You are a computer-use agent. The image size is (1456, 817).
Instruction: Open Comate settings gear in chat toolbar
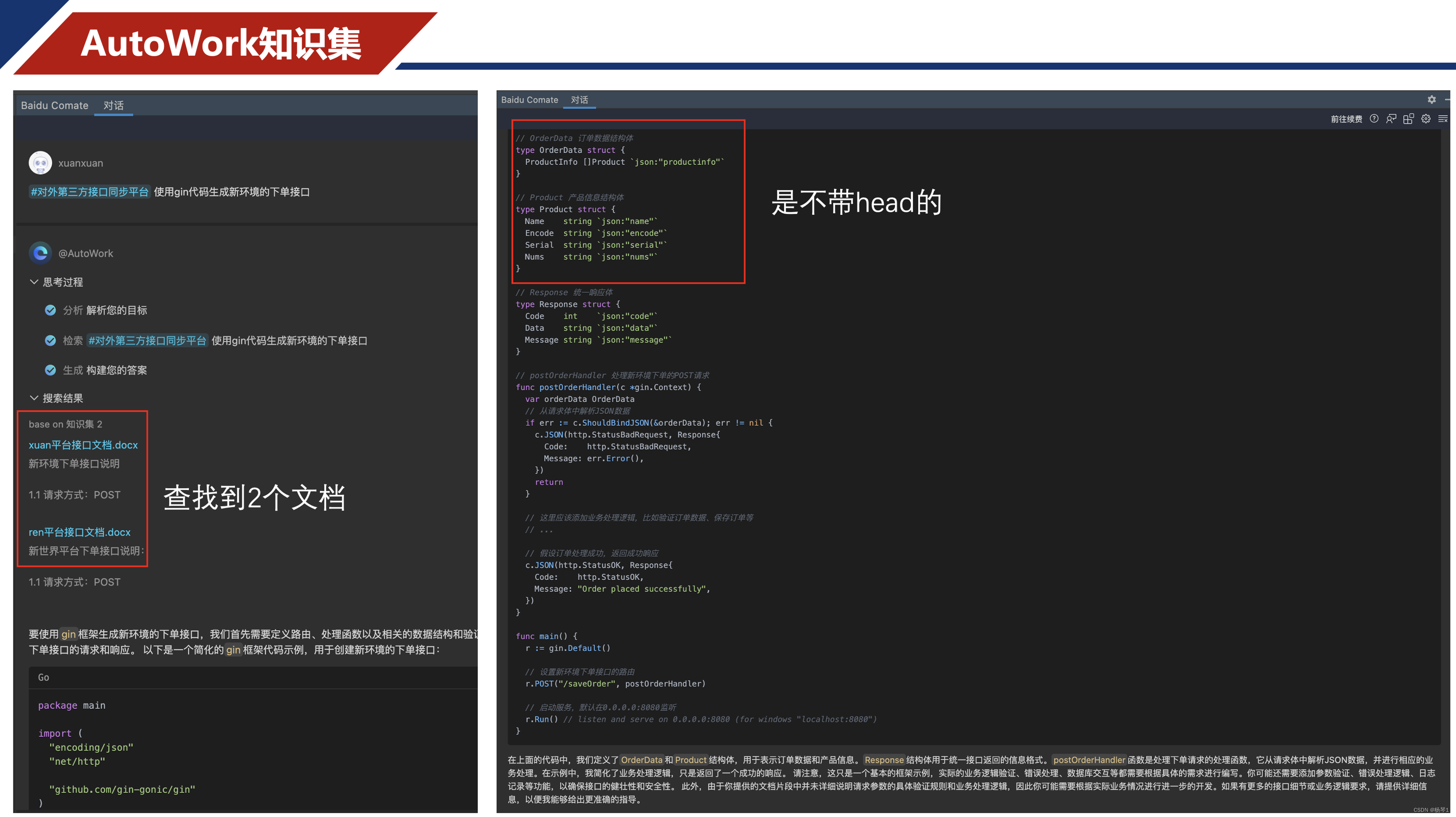coord(1426,119)
